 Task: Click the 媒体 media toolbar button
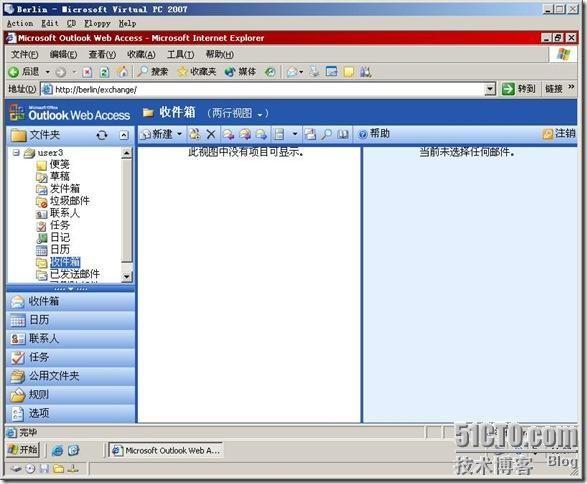pos(240,71)
